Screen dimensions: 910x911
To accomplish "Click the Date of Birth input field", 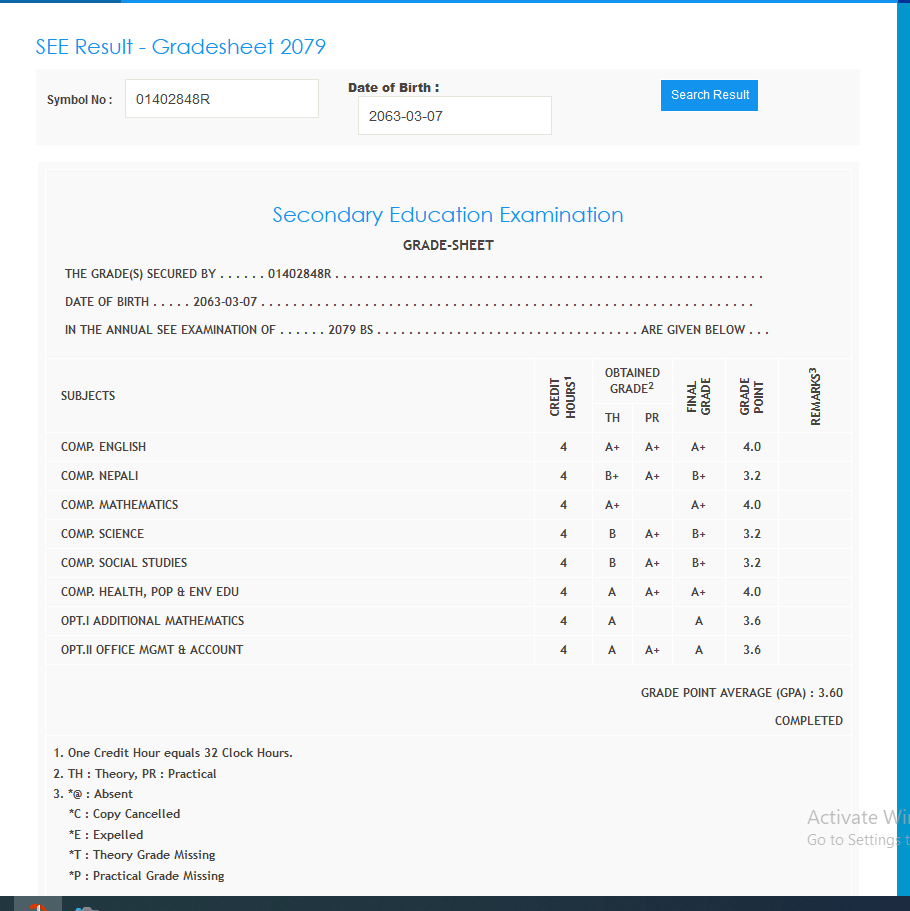I will (454, 116).
